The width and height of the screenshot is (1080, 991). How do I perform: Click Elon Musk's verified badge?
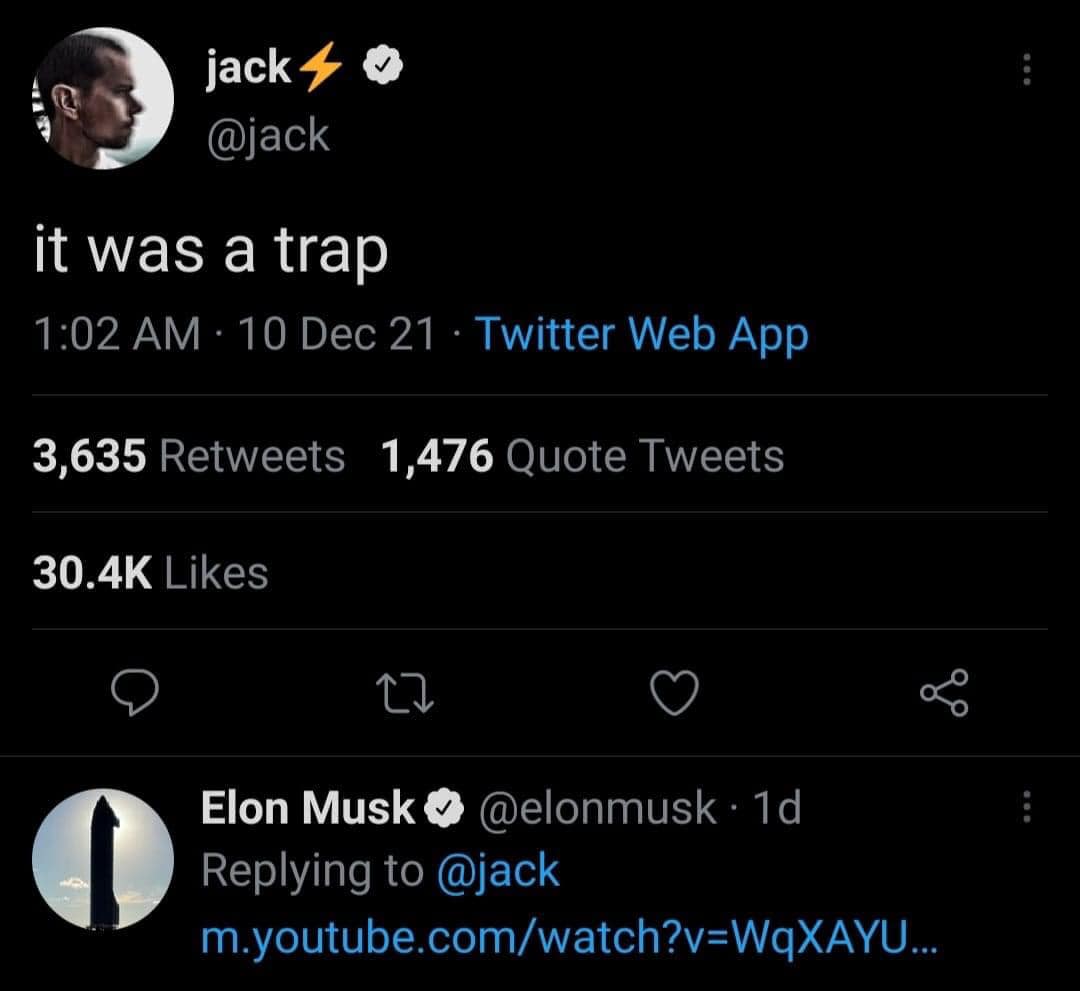(x=444, y=808)
